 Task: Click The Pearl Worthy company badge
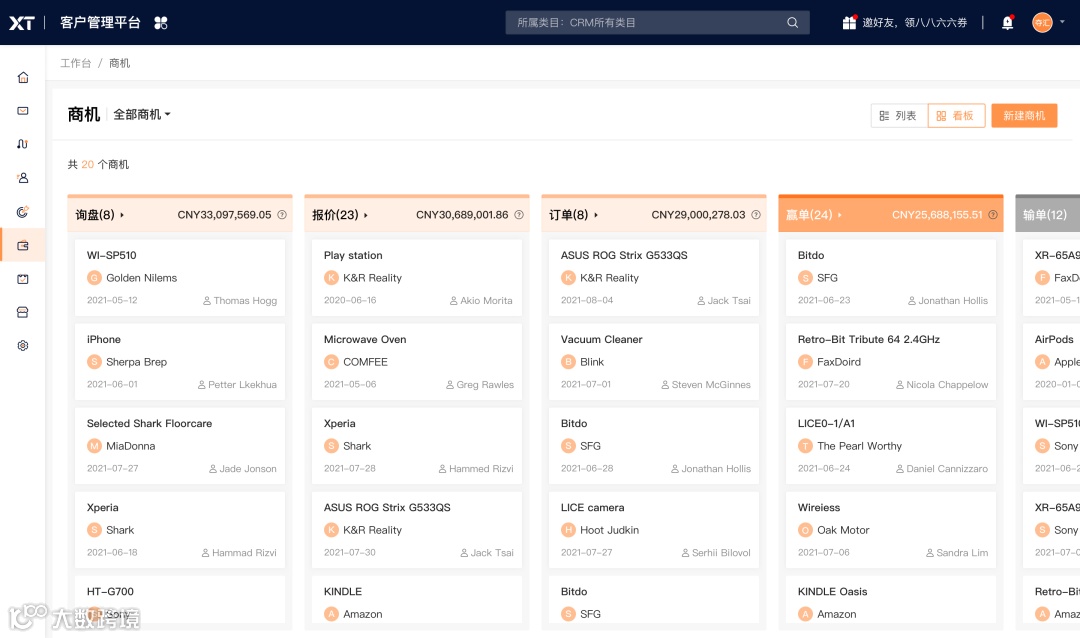coord(805,446)
